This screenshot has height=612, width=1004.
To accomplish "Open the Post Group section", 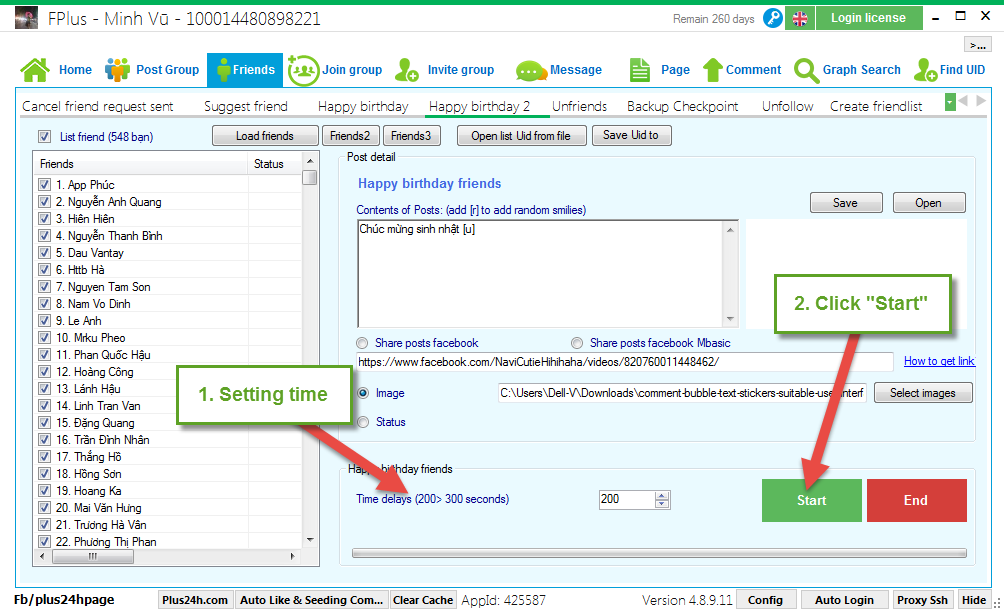I will 152,70.
